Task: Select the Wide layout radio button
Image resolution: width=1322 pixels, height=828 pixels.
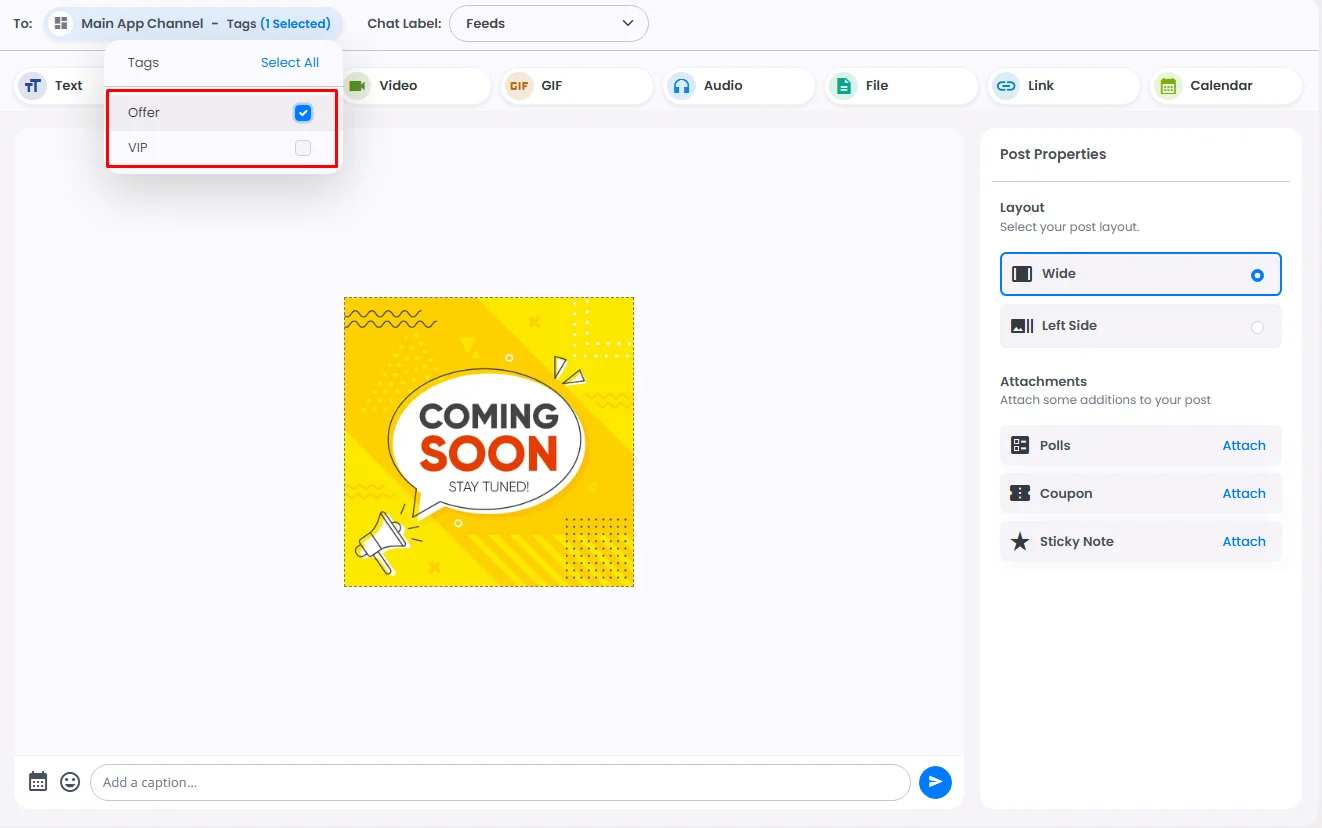Action: (x=1257, y=275)
